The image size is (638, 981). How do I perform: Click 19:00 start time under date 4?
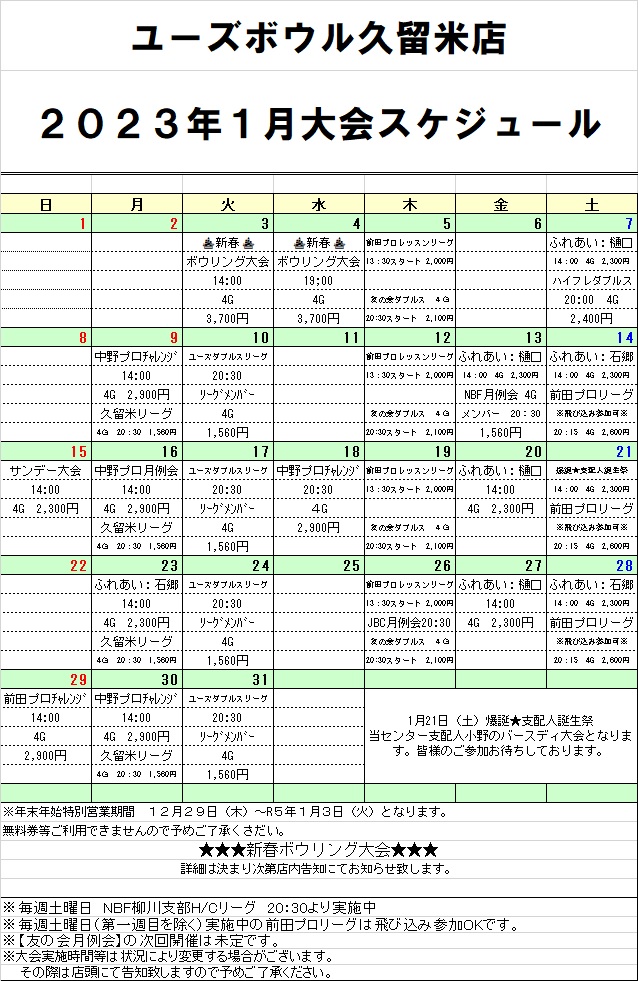318,281
